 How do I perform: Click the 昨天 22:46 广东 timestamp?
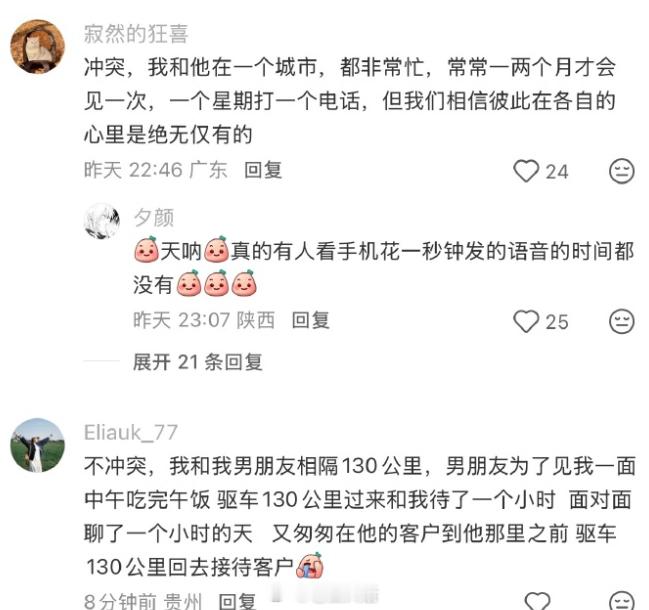(x=156, y=171)
